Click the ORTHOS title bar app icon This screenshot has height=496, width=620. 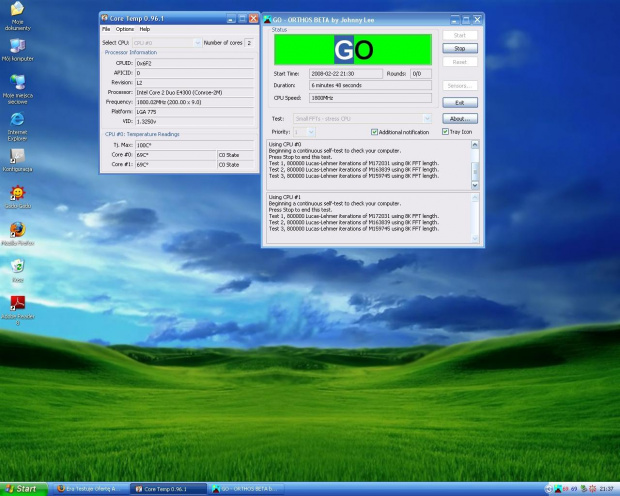pos(268,20)
